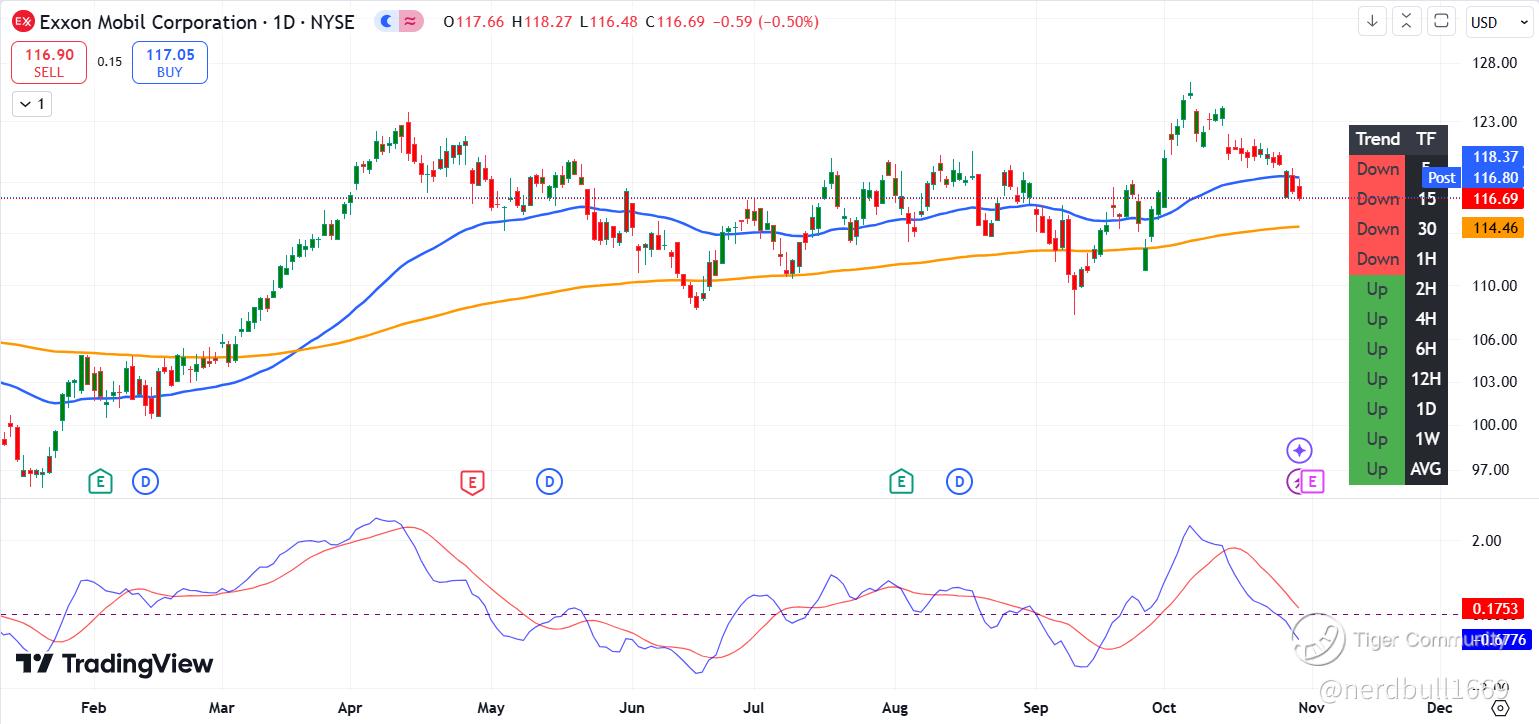1539x724 pixels.
Task: Click the Up cell for 1W timeframe
Action: (x=1377, y=439)
